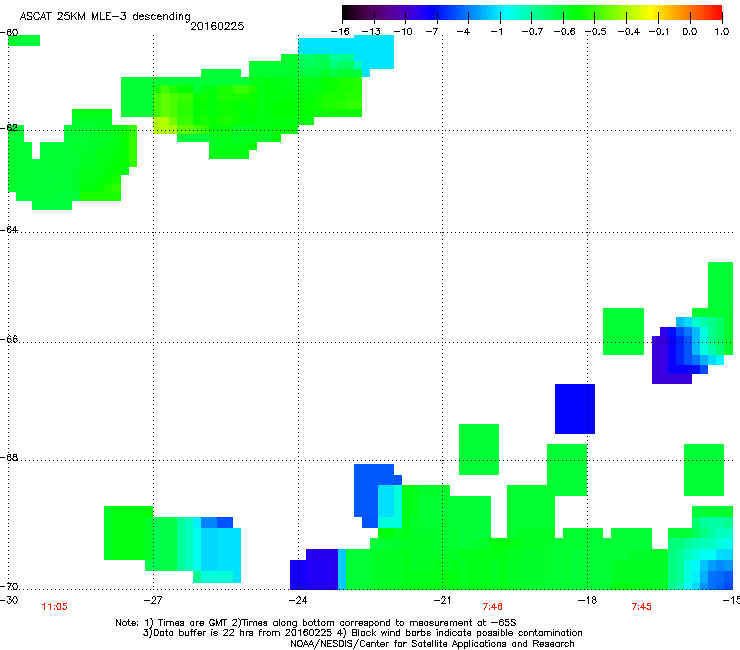The width and height of the screenshot is (740, 650).
Task: Click the solid blue data block near -18
Action: 575,409
